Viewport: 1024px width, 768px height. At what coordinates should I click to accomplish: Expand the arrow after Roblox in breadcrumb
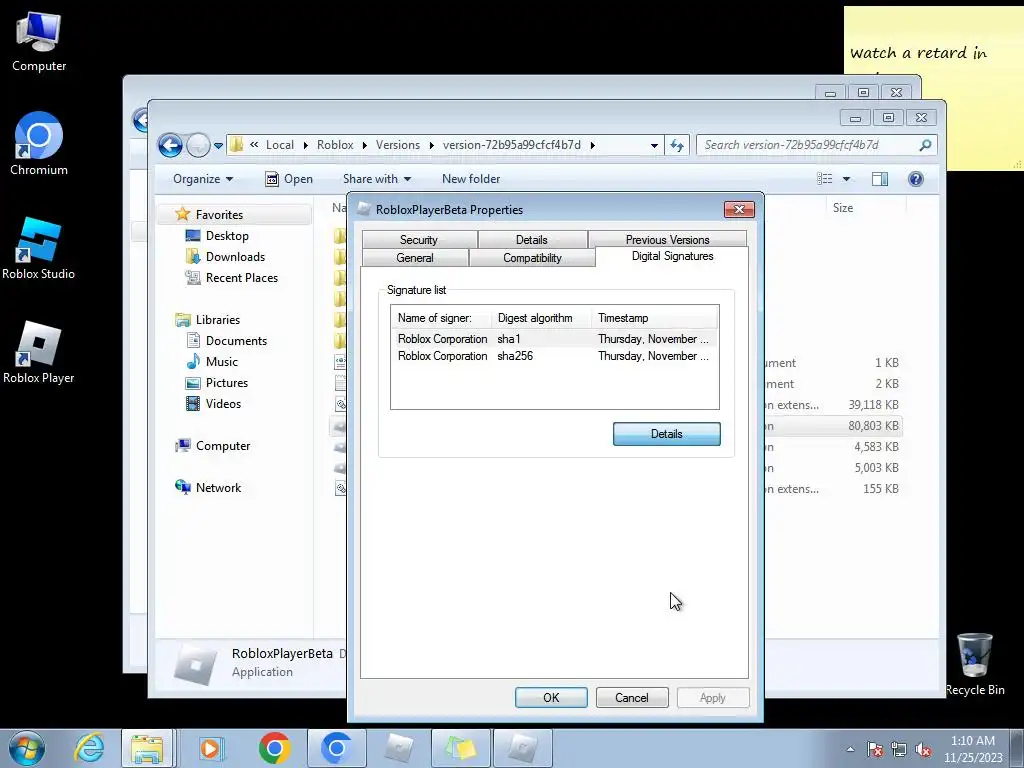[x=364, y=145]
